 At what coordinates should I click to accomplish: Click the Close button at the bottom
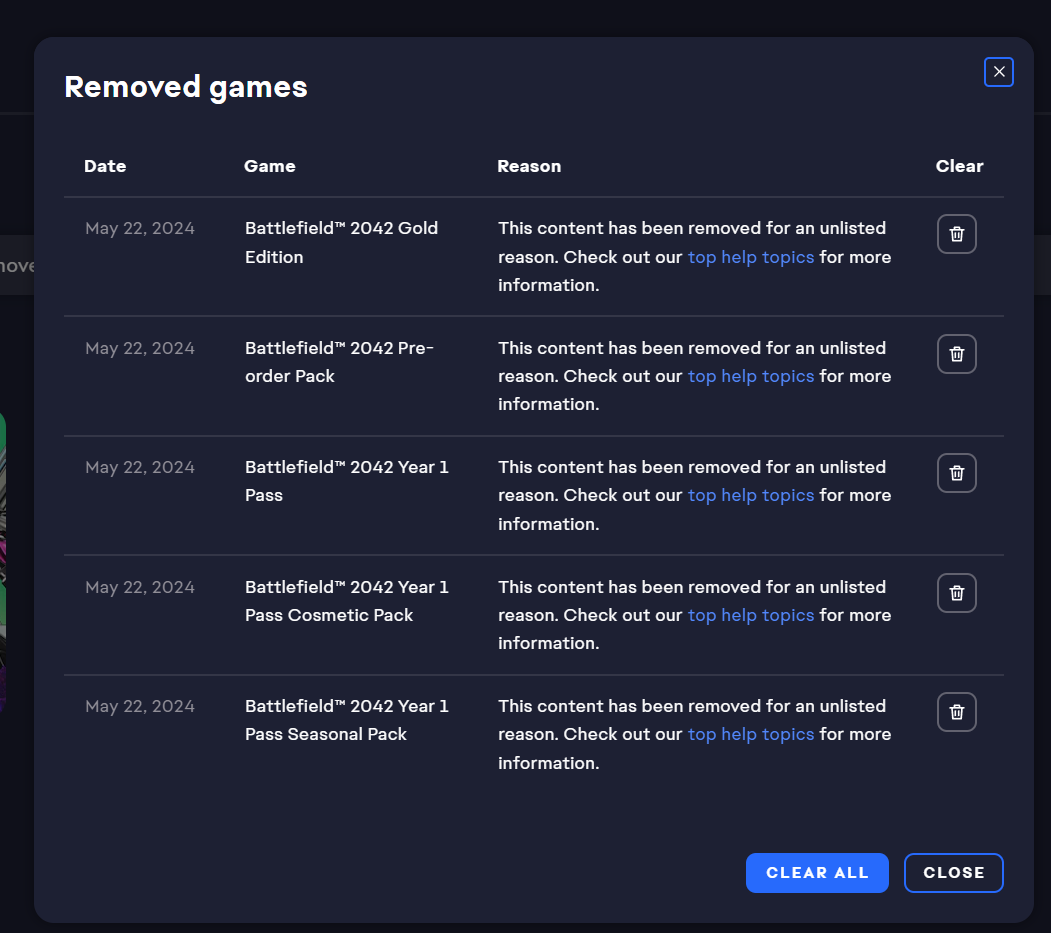(953, 873)
